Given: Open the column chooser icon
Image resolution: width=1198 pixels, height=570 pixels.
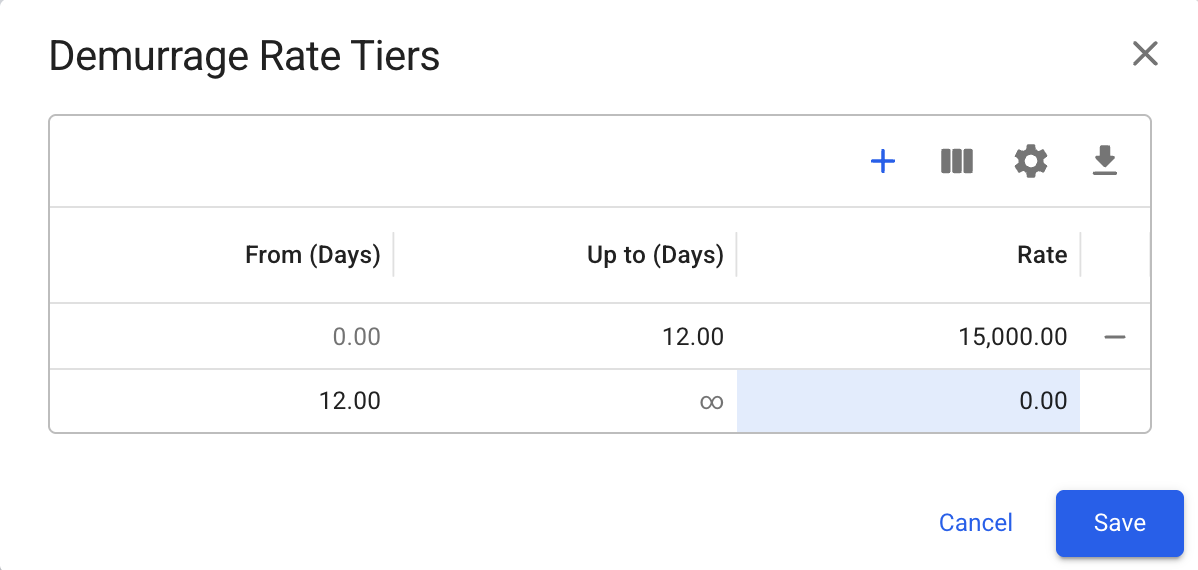Looking at the screenshot, I should point(957,161).
